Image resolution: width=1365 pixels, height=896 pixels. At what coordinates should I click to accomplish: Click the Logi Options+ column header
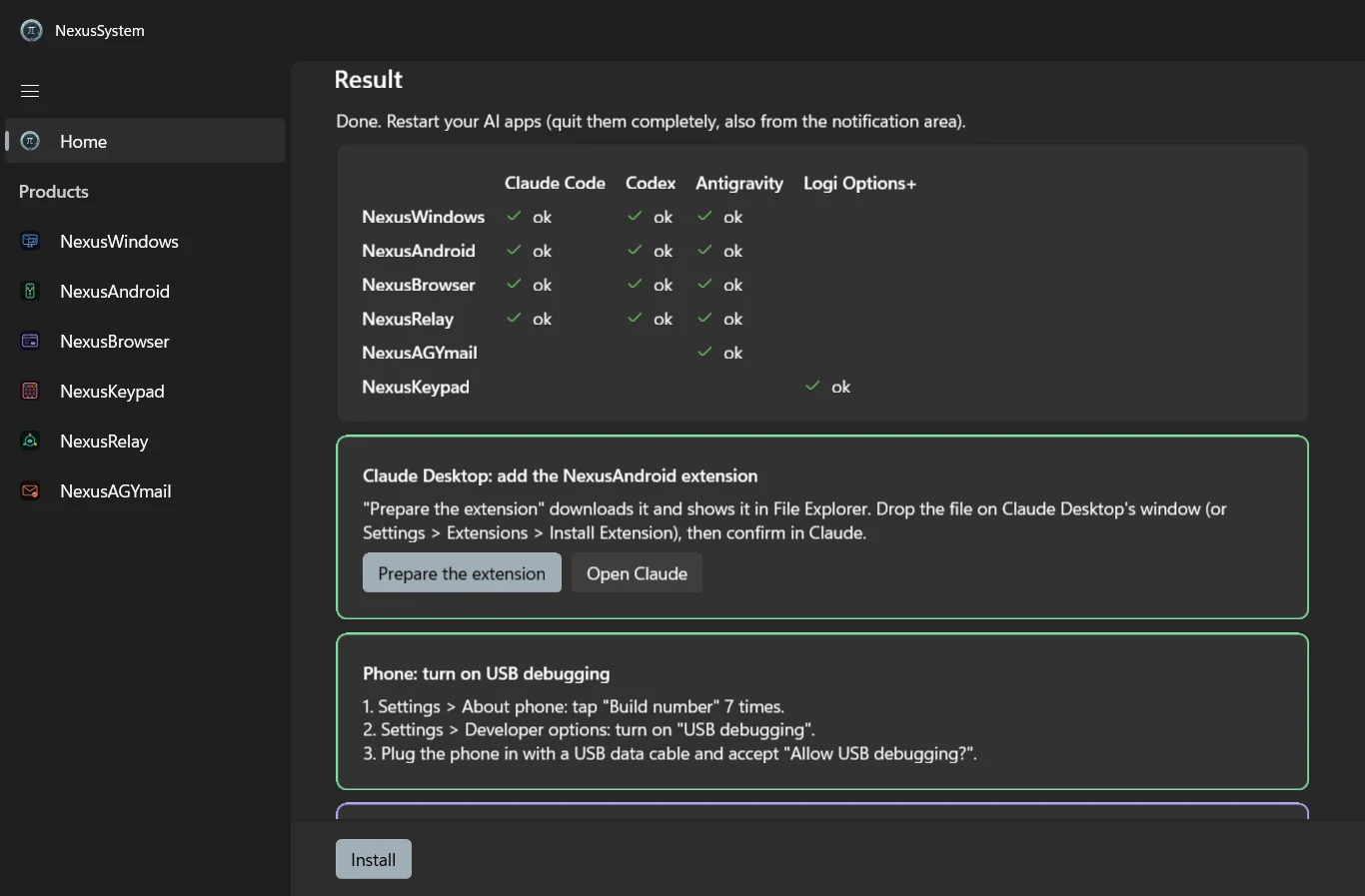(x=859, y=184)
